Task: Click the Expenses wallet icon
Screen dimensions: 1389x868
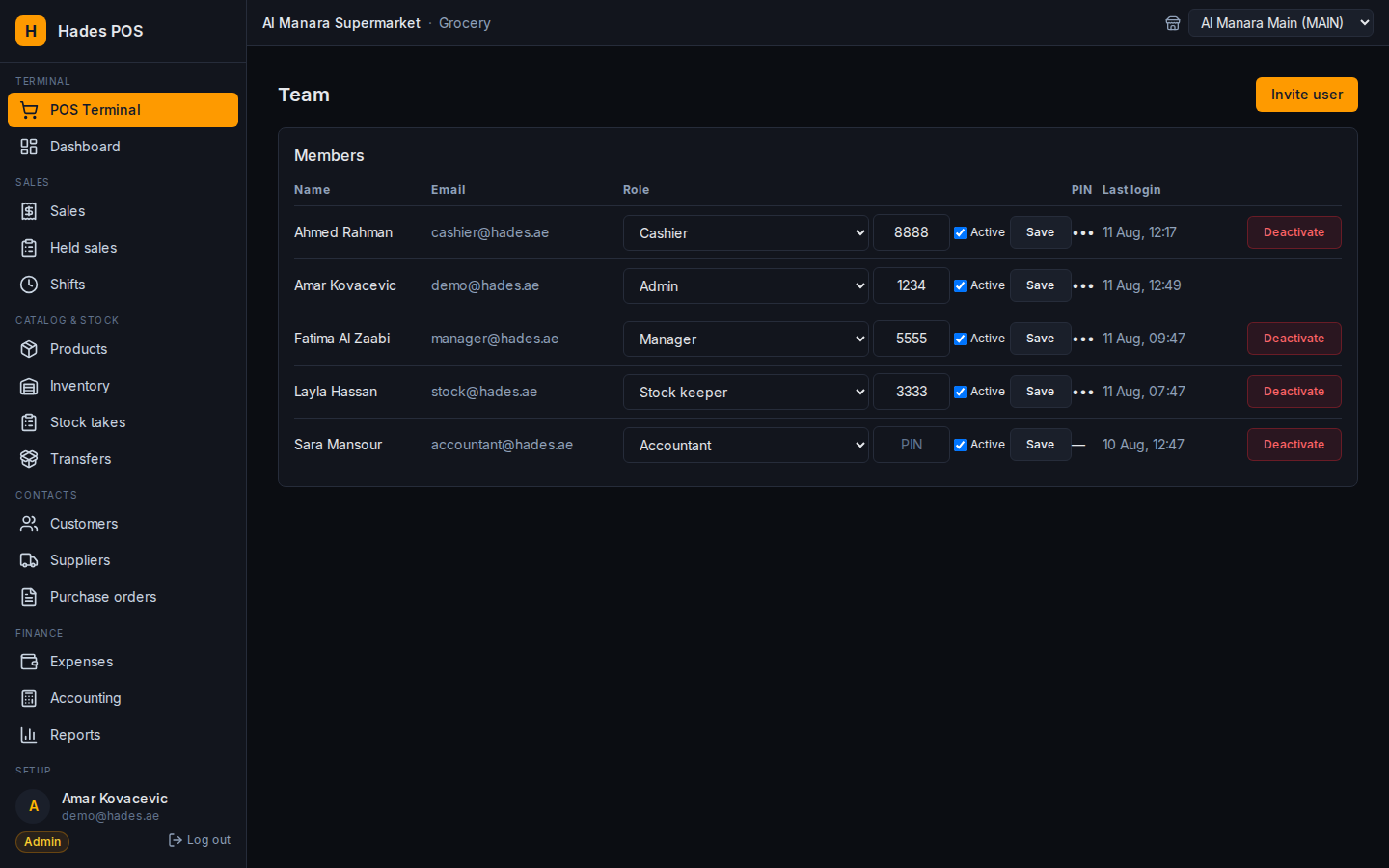Action: (x=29, y=662)
